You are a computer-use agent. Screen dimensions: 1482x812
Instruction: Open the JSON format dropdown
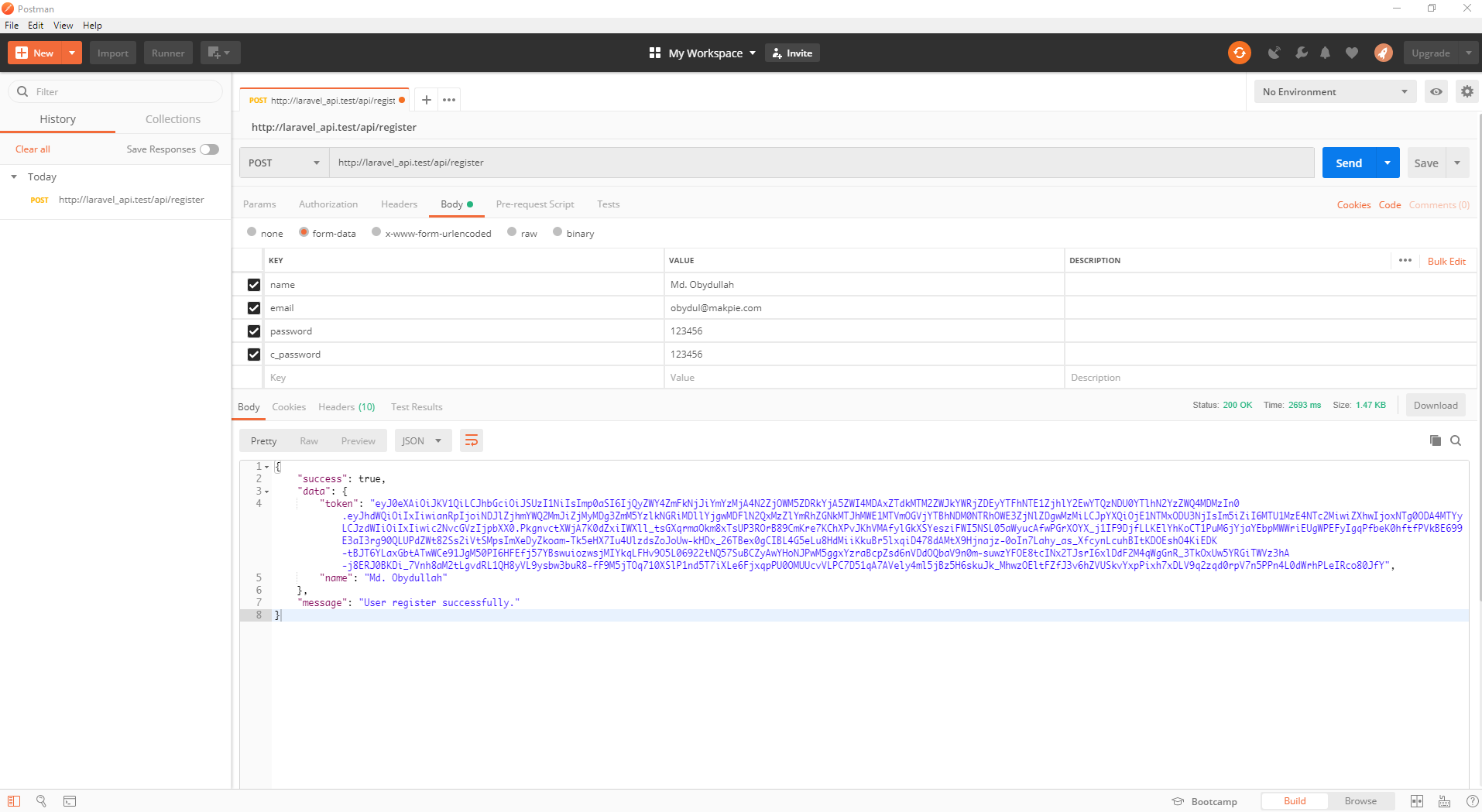pyautogui.click(x=423, y=440)
